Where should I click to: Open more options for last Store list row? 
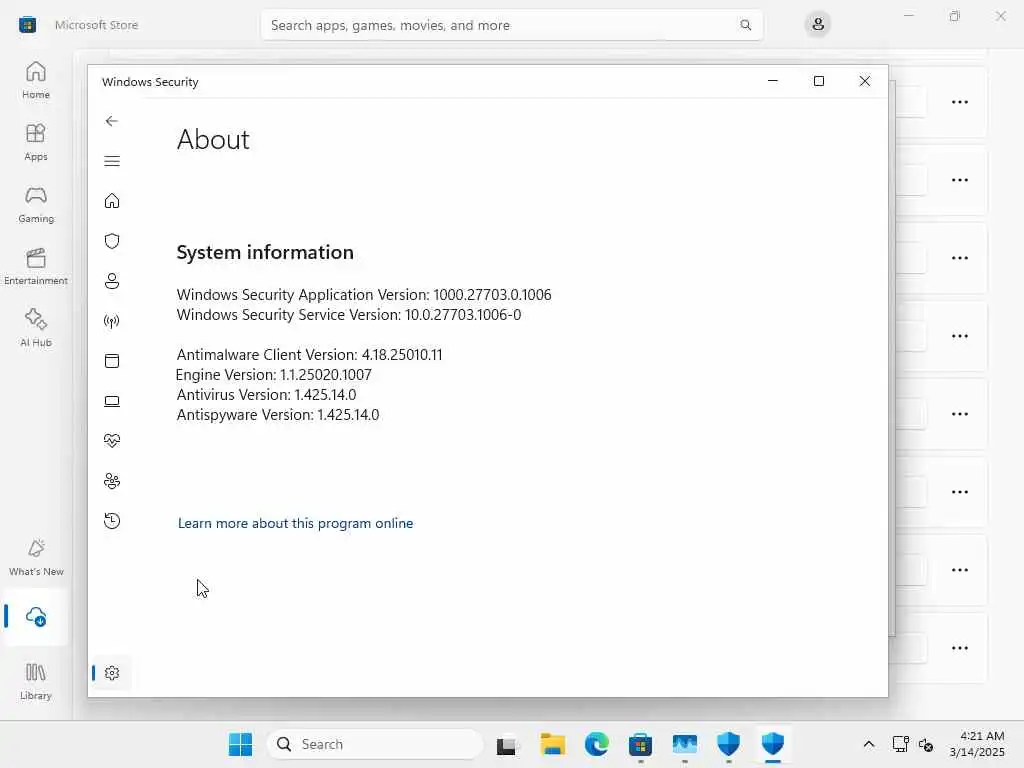click(959, 648)
